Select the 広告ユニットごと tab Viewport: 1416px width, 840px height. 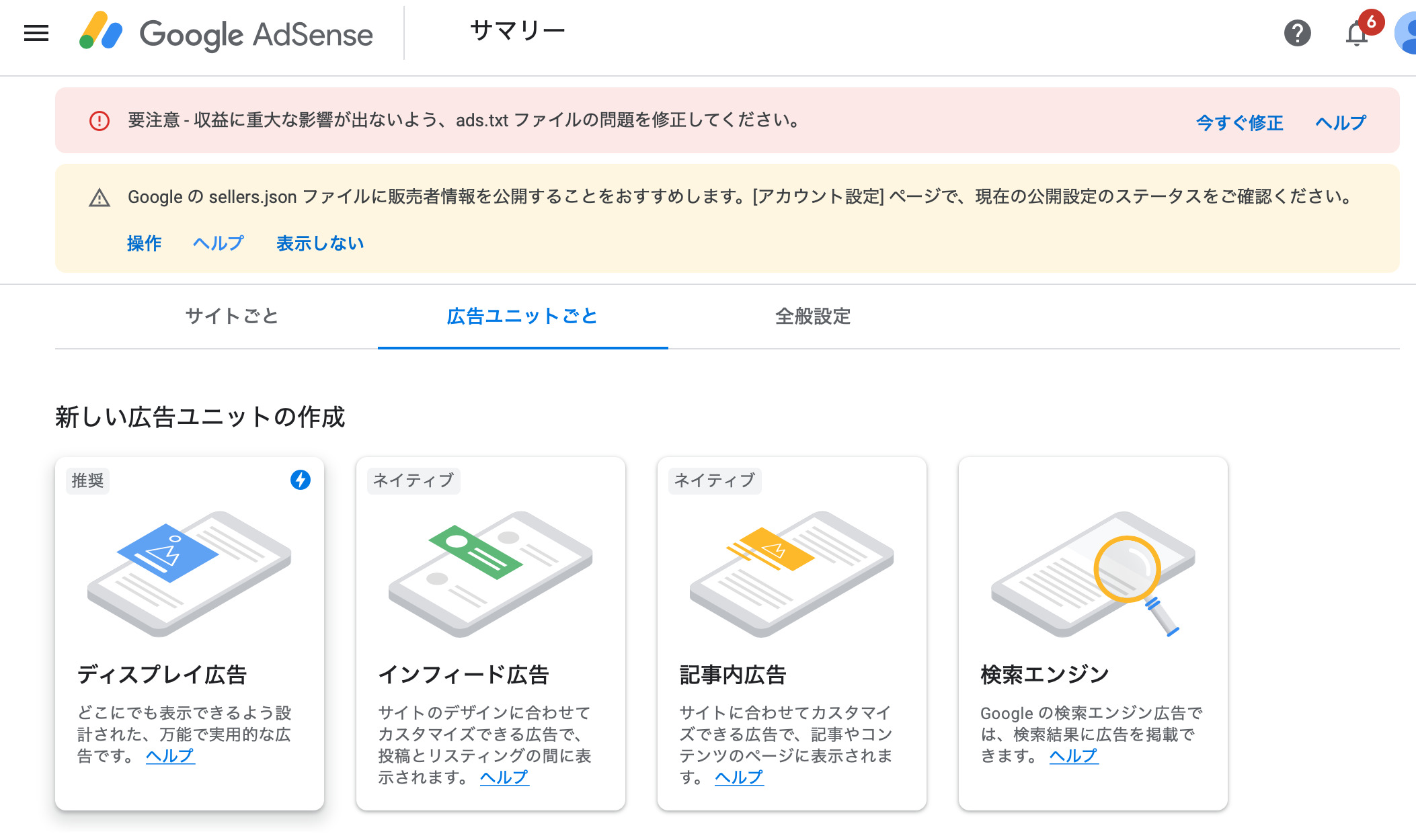[x=522, y=316]
